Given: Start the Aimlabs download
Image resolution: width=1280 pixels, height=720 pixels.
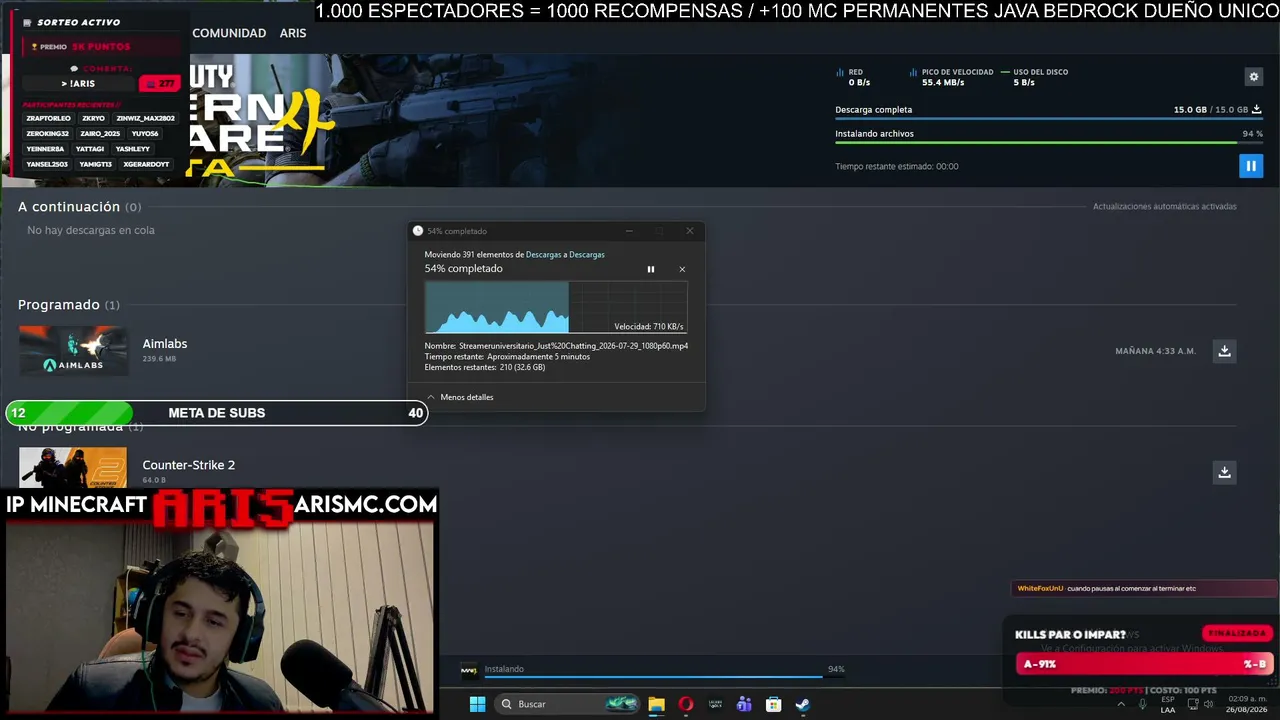Looking at the screenshot, I should click(x=1224, y=351).
